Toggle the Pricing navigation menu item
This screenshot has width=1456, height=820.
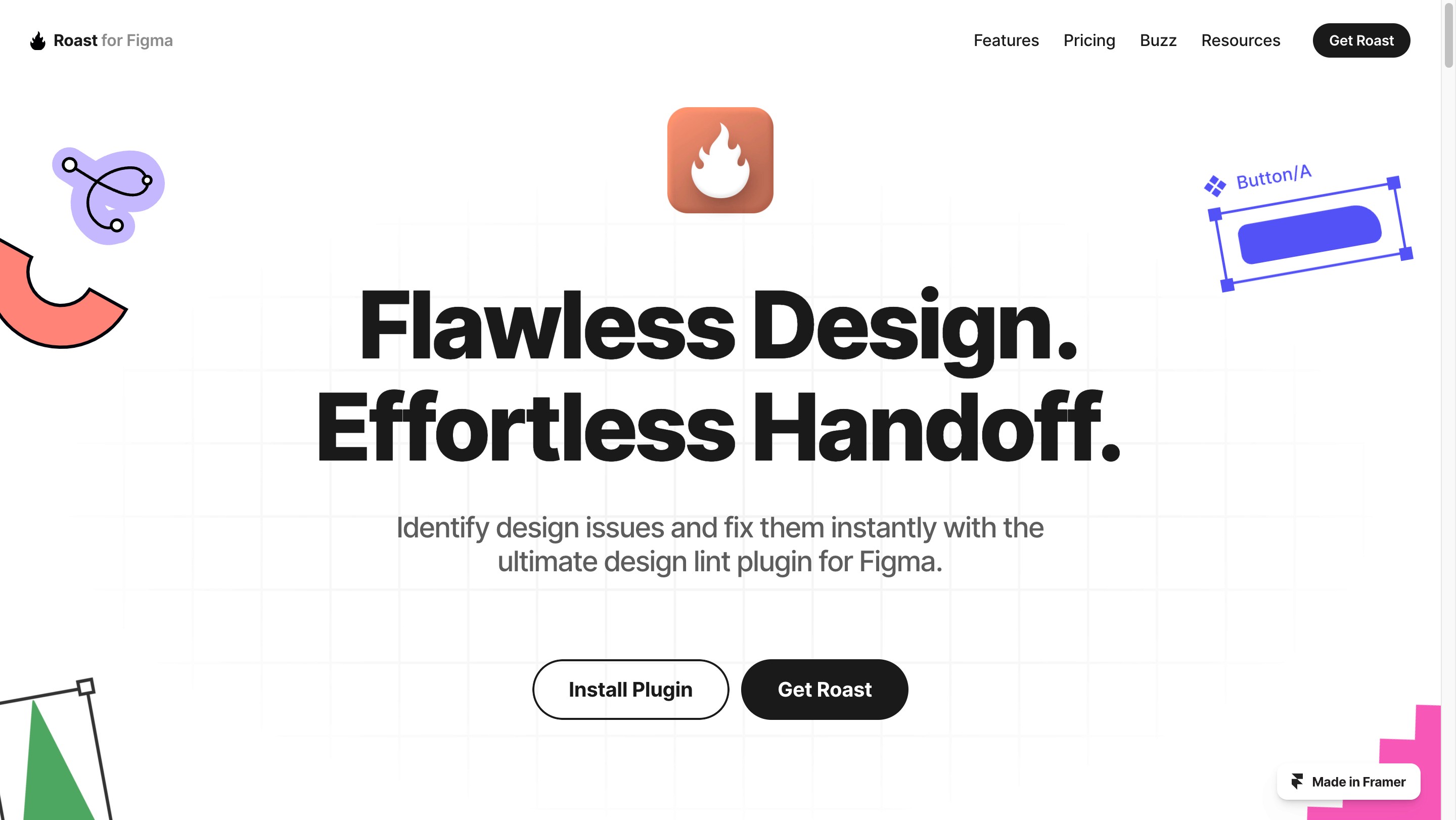pos(1089,40)
